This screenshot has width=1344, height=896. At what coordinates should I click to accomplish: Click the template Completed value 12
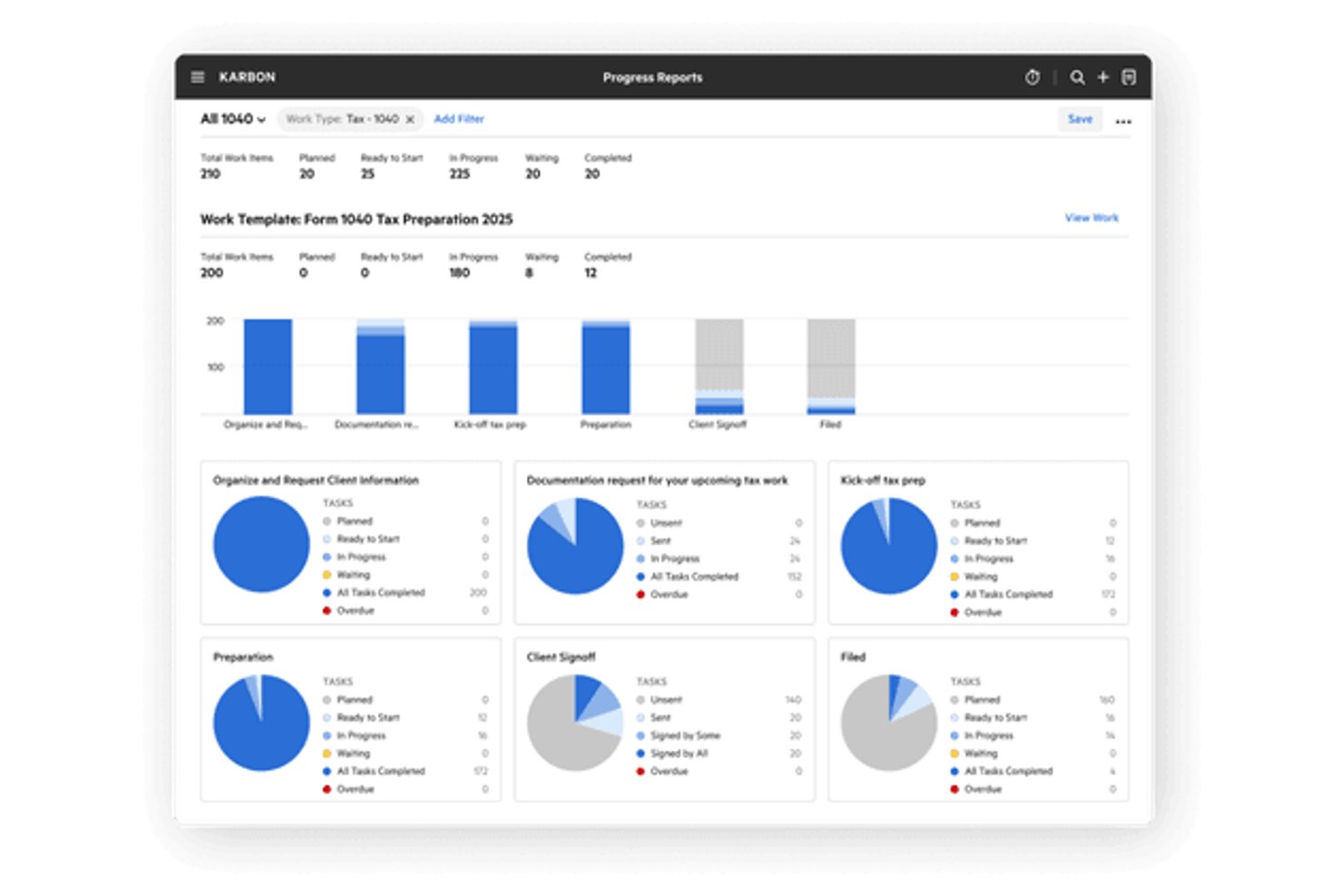(x=590, y=272)
